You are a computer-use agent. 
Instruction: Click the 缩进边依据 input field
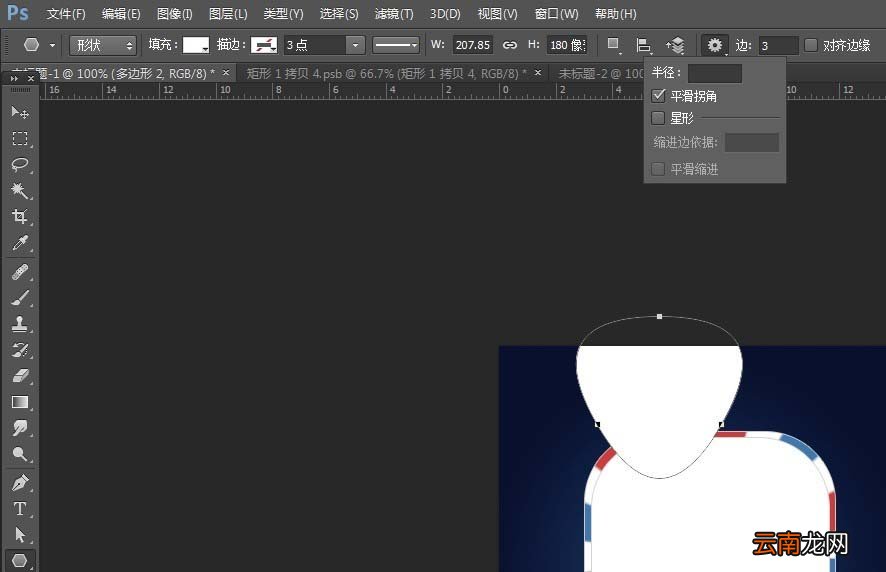[x=752, y=142]
